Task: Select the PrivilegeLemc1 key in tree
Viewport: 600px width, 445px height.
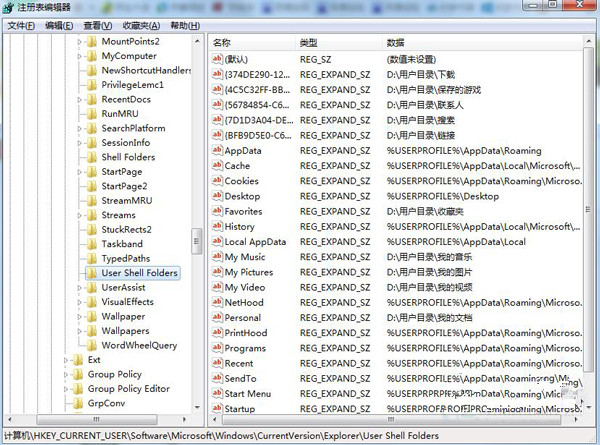Action: coord(132,85)
